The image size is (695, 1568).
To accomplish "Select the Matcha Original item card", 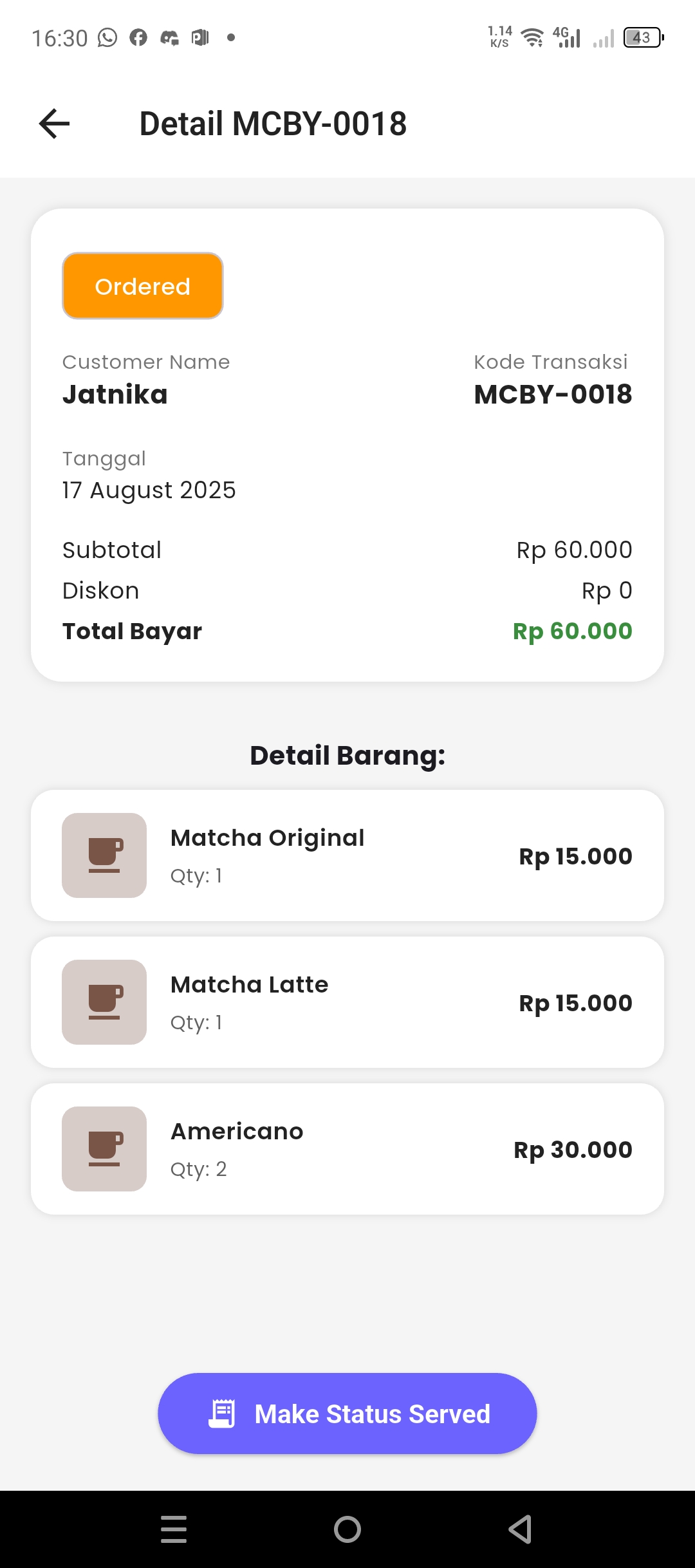I will (347, 855).
